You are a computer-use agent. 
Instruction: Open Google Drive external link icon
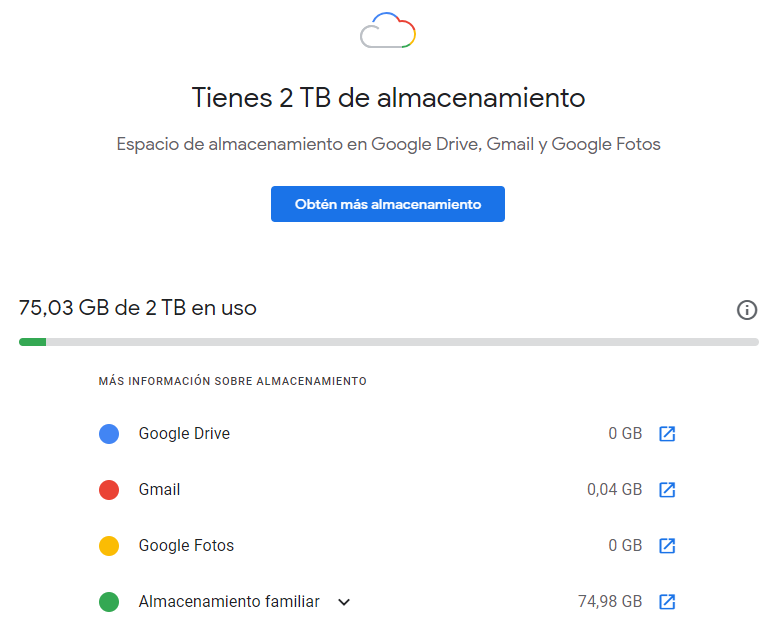[x=667, y=434]
